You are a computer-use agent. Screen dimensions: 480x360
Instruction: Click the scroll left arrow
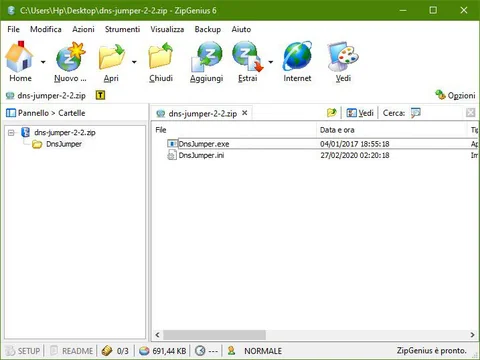157,334
